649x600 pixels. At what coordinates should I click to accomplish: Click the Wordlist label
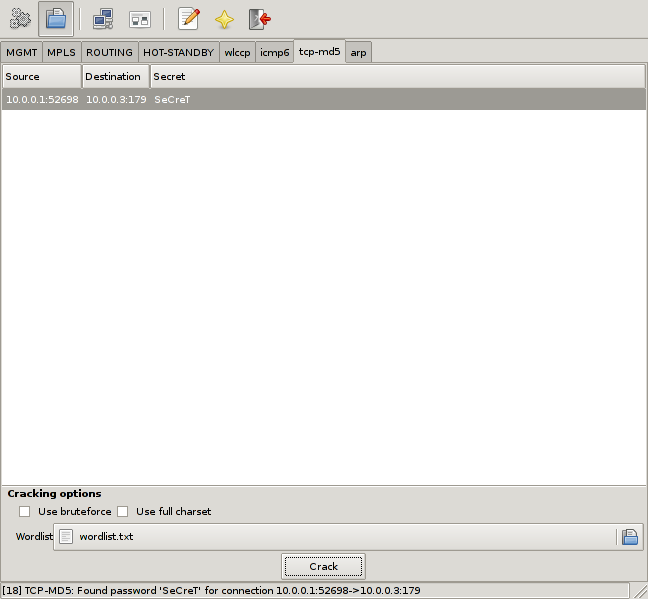tap(34, 537)
